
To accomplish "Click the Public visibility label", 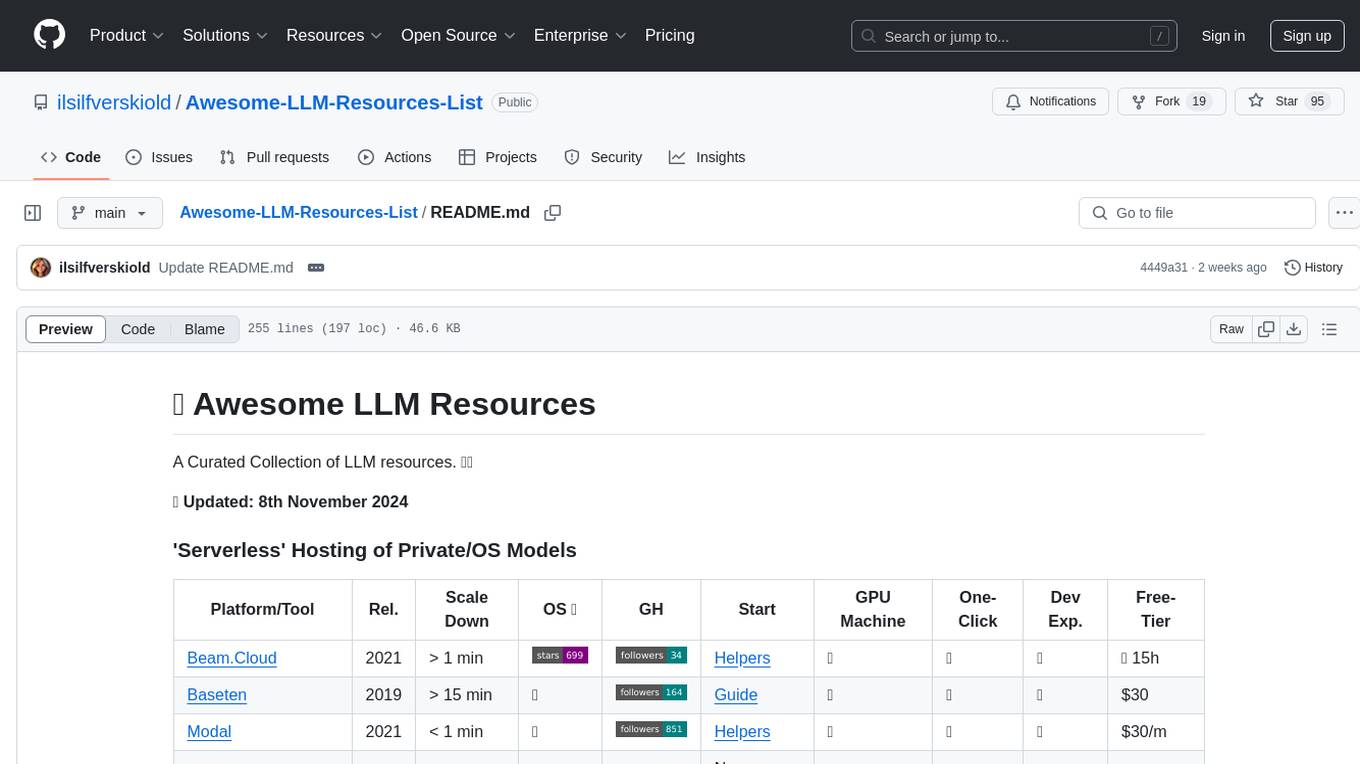I will point(515,102).
